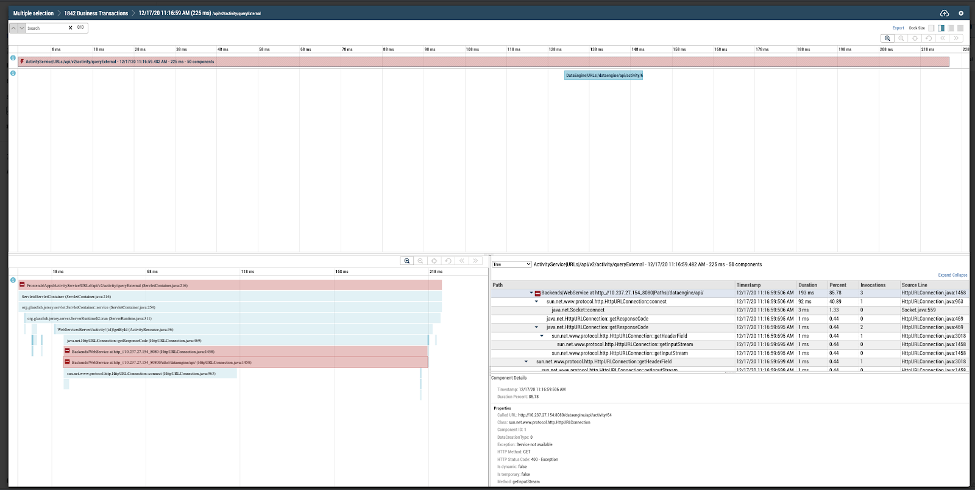Click into the Search text field
Viewport: 977px width, 491px height.
click(46, 28)
